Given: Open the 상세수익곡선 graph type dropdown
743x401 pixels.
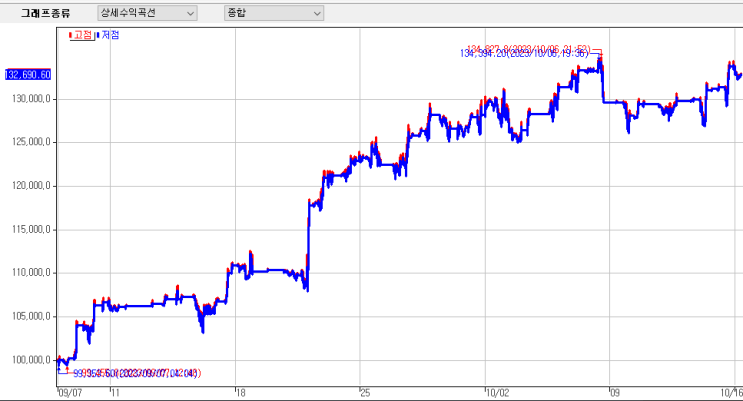Looking at the screenshot, I should tap(147, 13).
